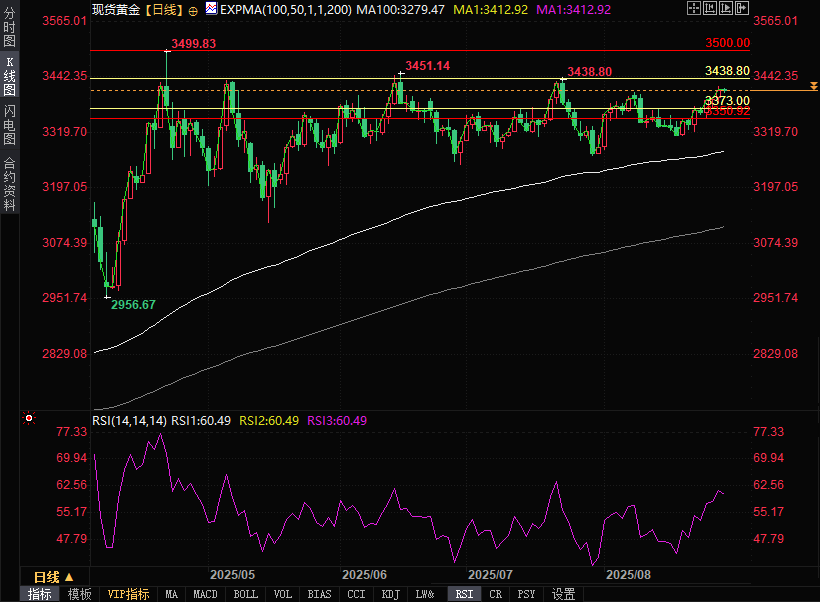Click the 2956.67 low price label
Screen dimensions: 820x602
click(x=133, y=304)
